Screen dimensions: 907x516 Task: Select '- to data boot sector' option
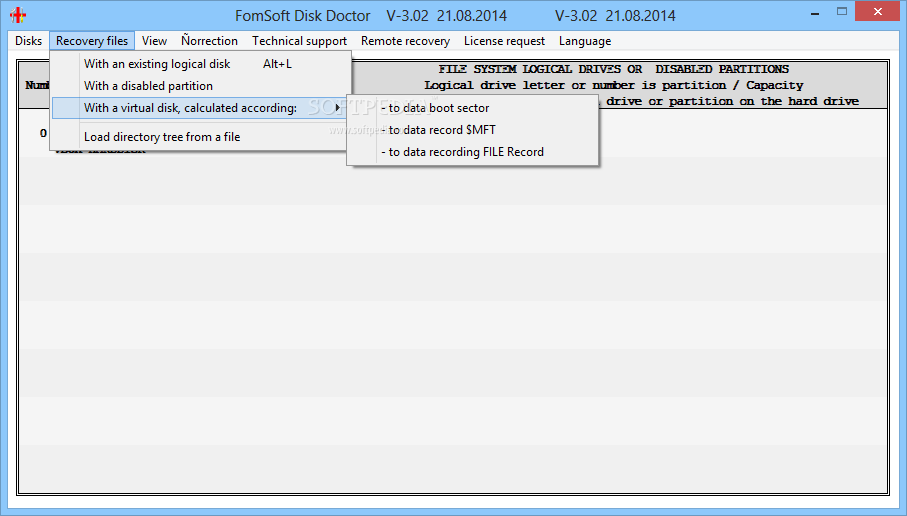(x=473, y=108)
